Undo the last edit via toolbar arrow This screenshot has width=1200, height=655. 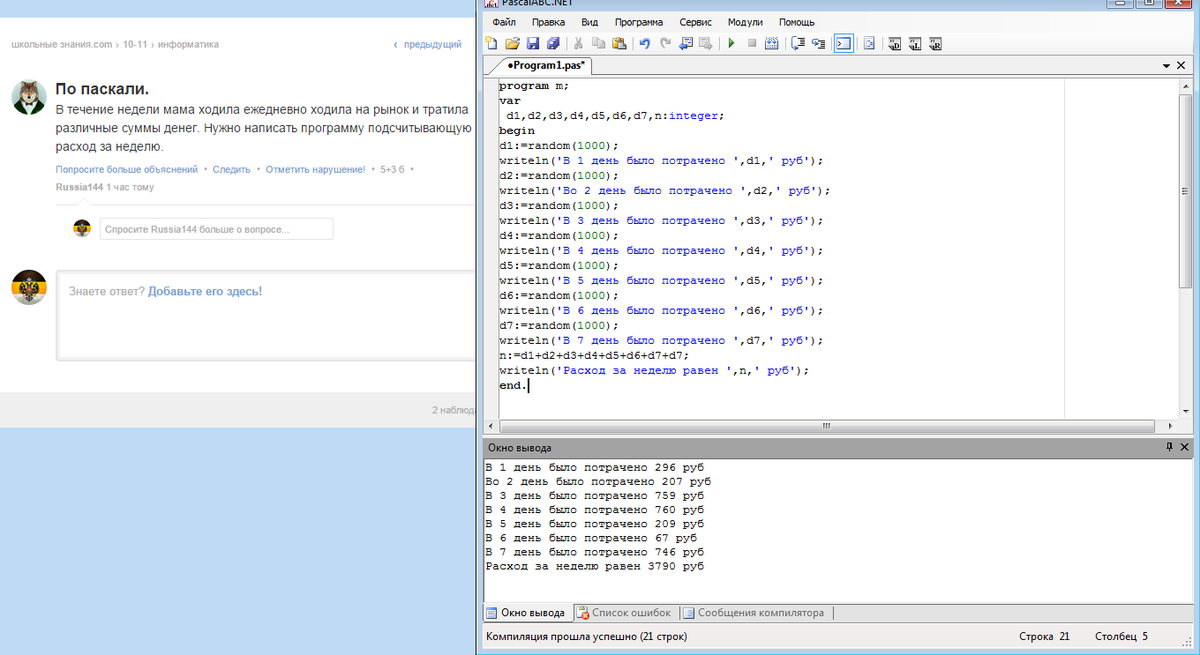click(x=644, y=43)
